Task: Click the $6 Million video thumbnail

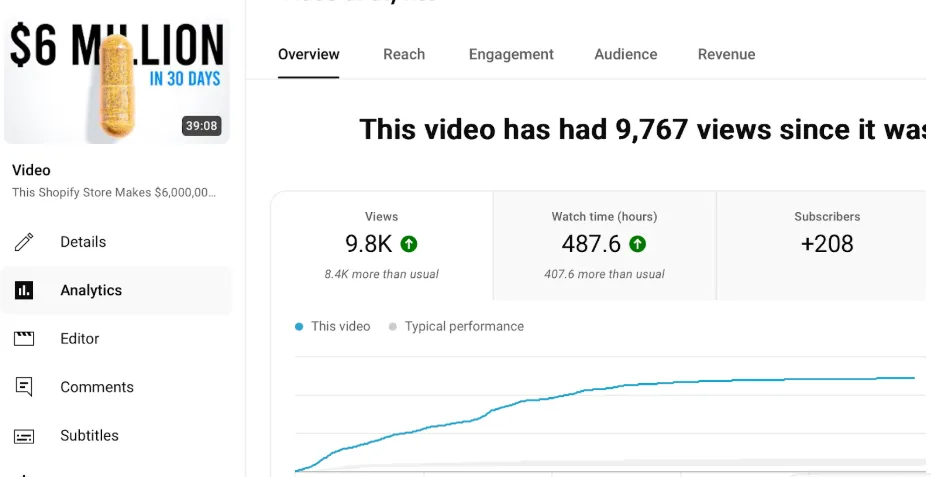Action: click(x=116, y=80)
